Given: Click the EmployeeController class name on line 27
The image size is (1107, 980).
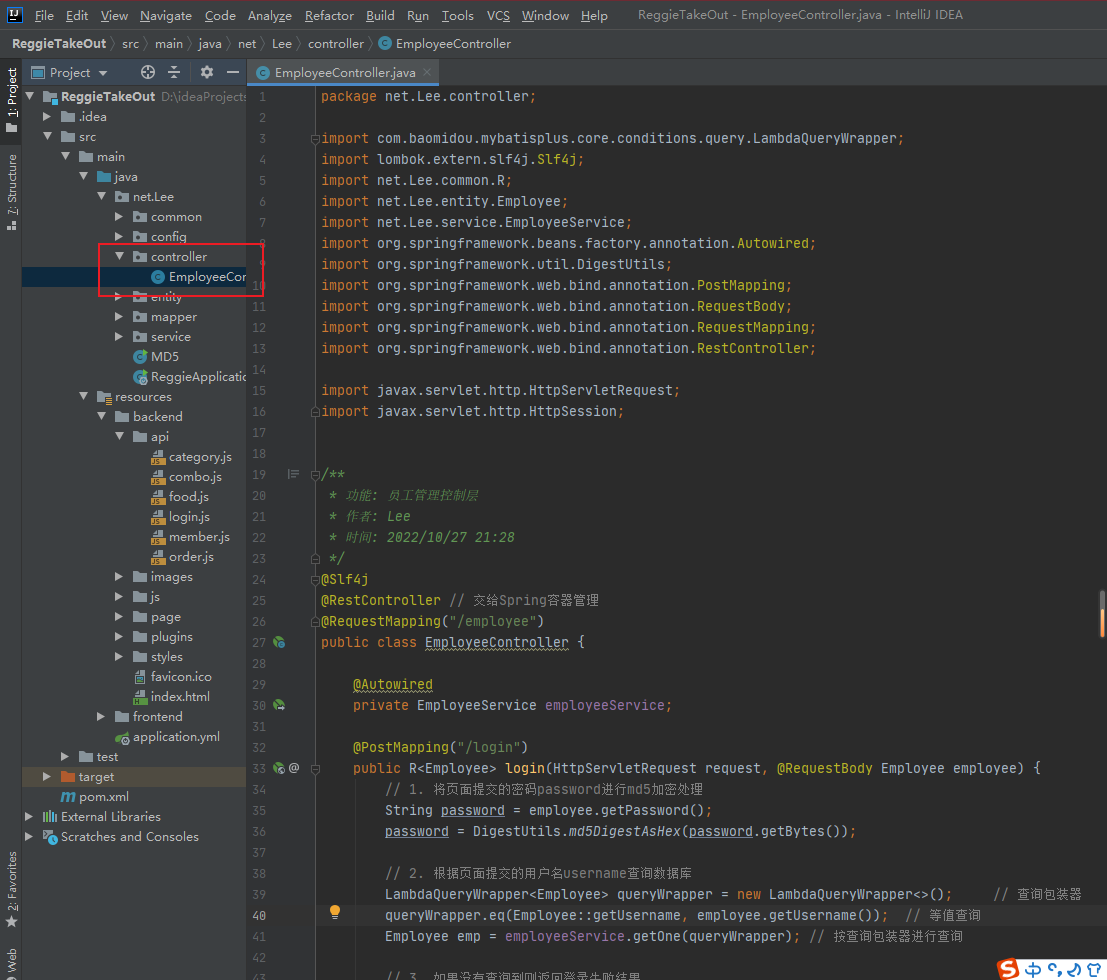Looking at the screenshot, I should (x=496, y=642).
